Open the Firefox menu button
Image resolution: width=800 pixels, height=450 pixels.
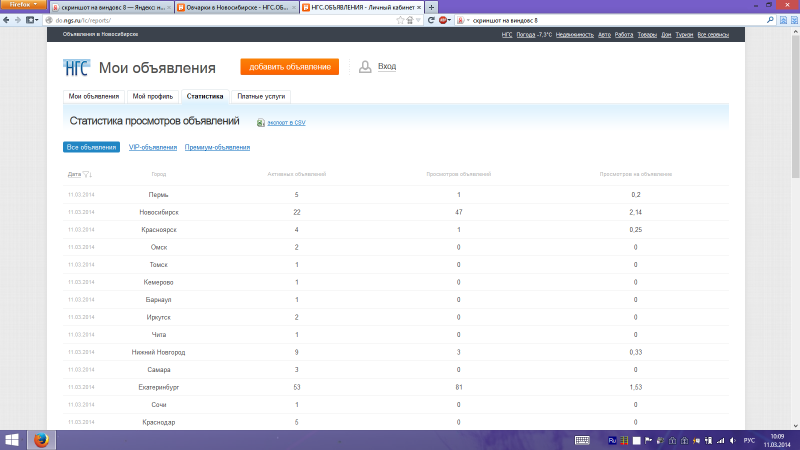[23, 5]
